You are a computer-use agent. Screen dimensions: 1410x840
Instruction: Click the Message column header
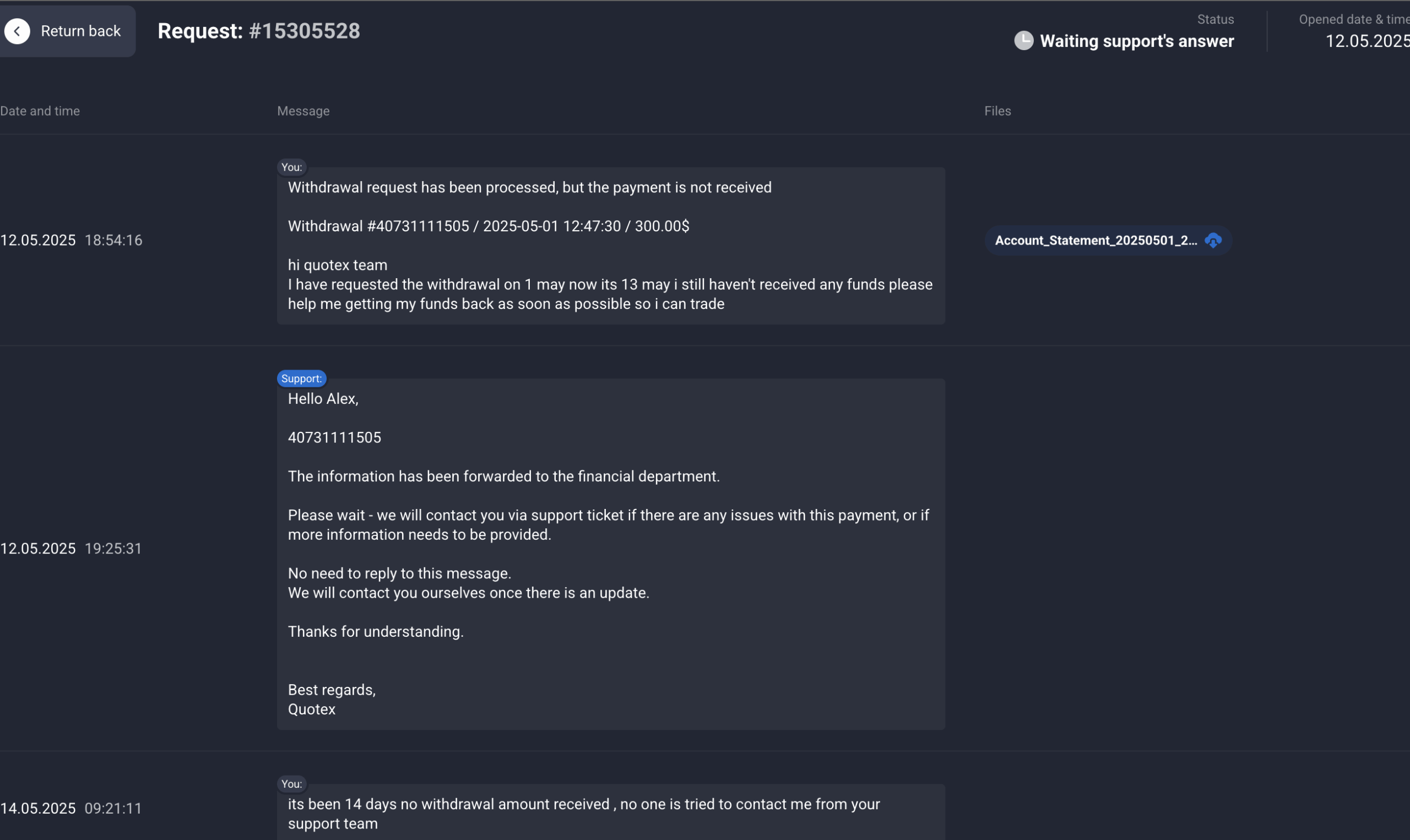[303, 111]
